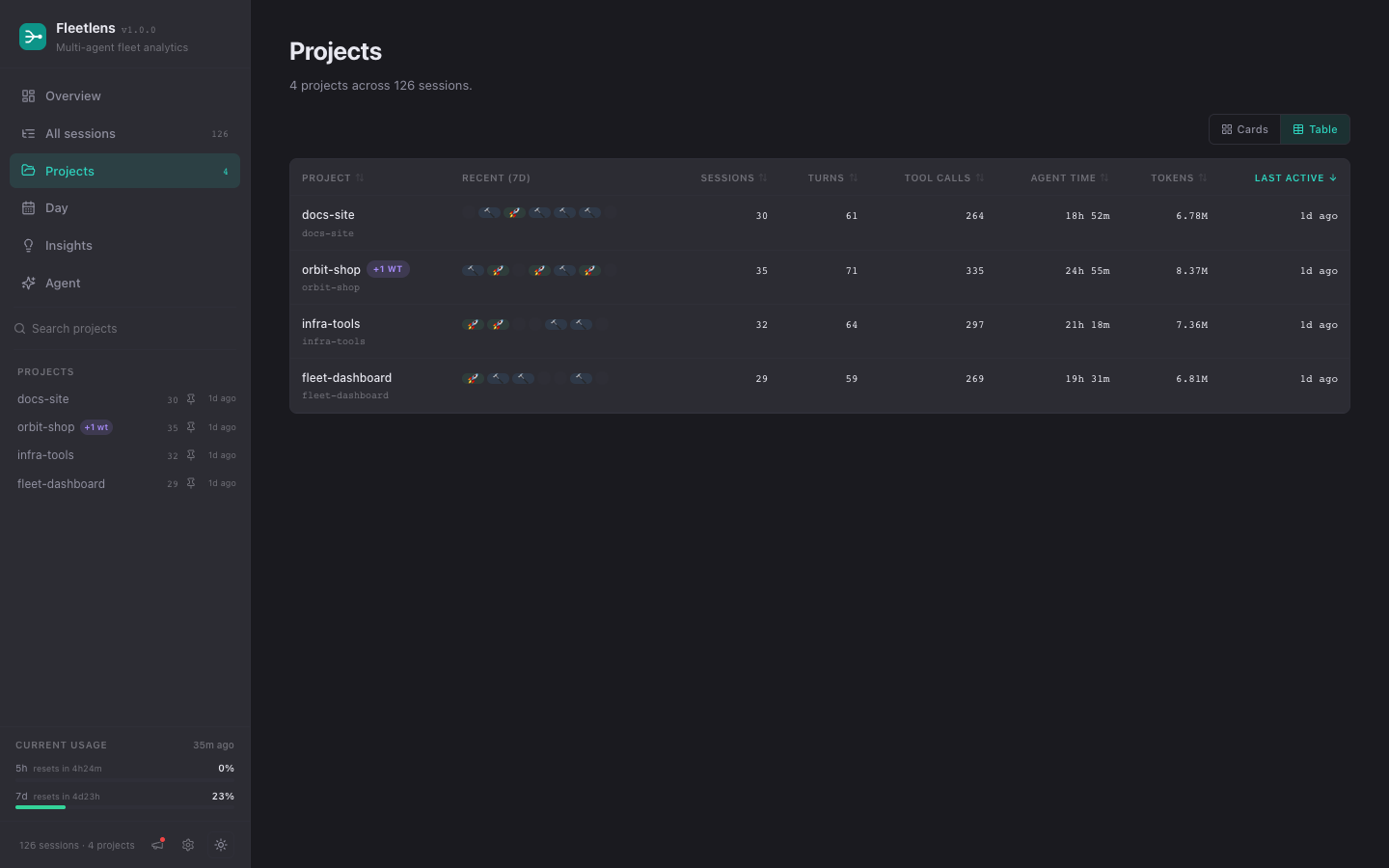Sort by Turns column arrows
This screenshot has height=868, width=1389.
853,178
